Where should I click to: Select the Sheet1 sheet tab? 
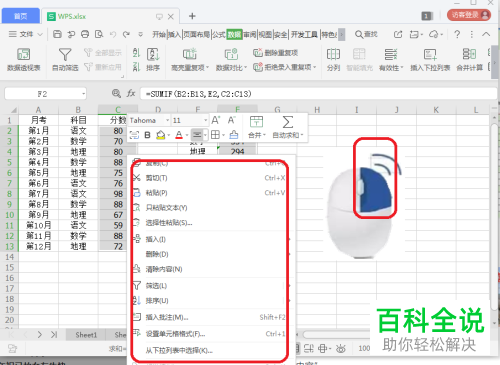pyautogui.click(x=86, y=335)
